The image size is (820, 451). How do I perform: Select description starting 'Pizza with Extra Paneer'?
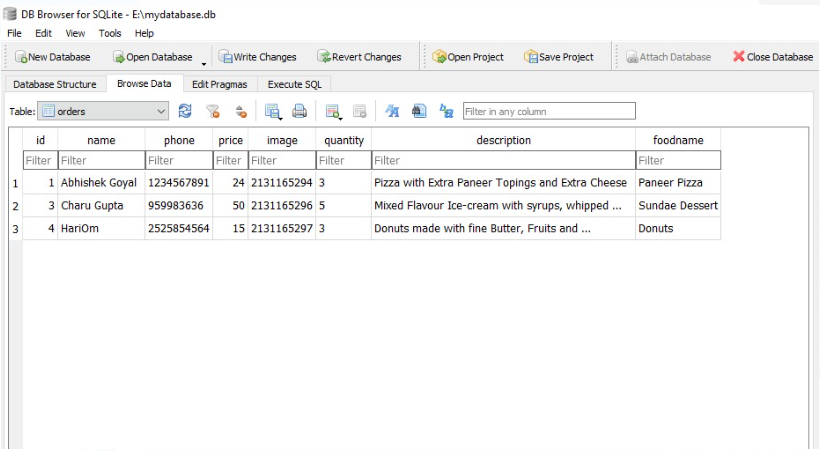[x=504, y=183]
